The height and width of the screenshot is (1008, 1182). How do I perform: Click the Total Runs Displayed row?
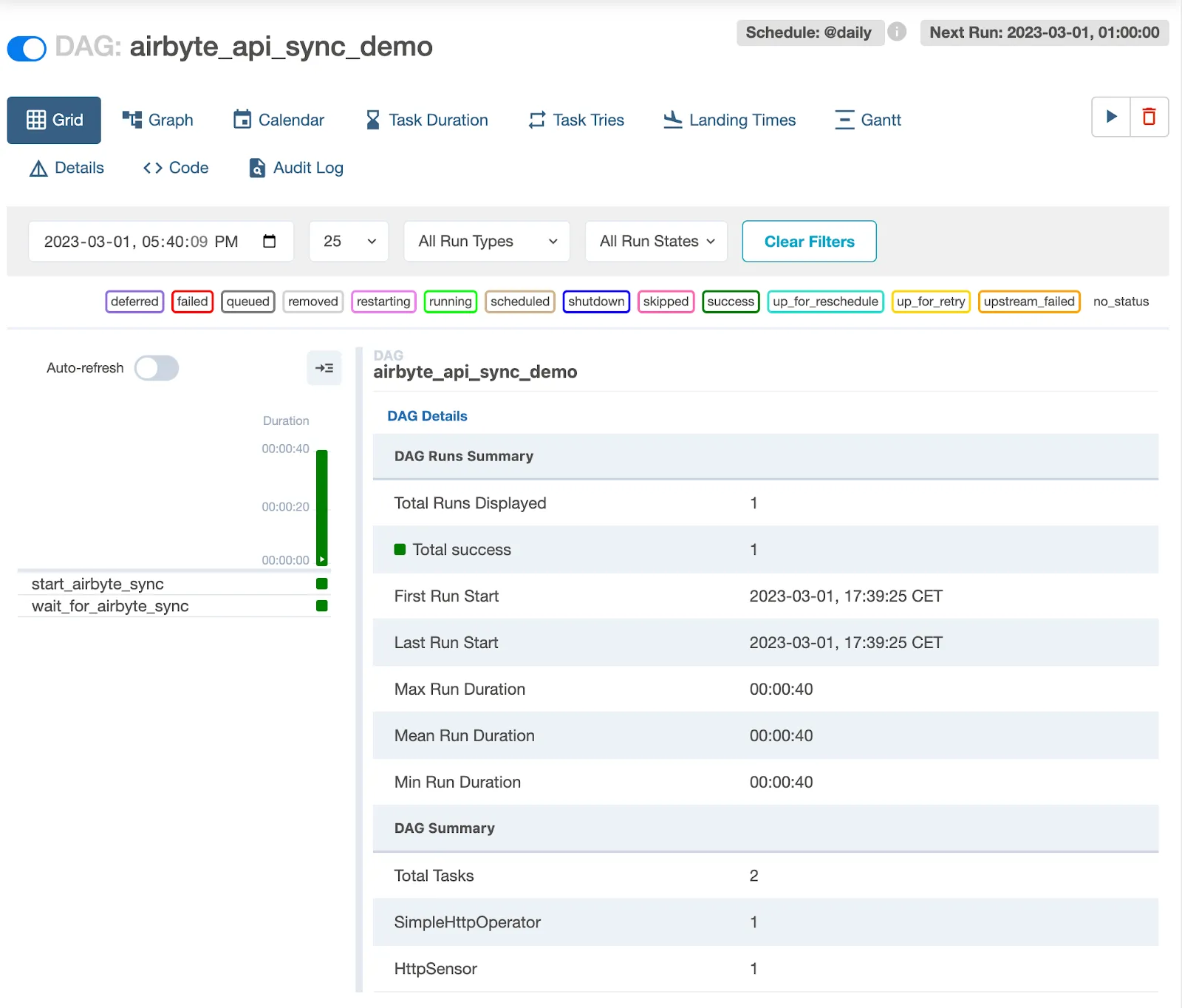(765, 503)
